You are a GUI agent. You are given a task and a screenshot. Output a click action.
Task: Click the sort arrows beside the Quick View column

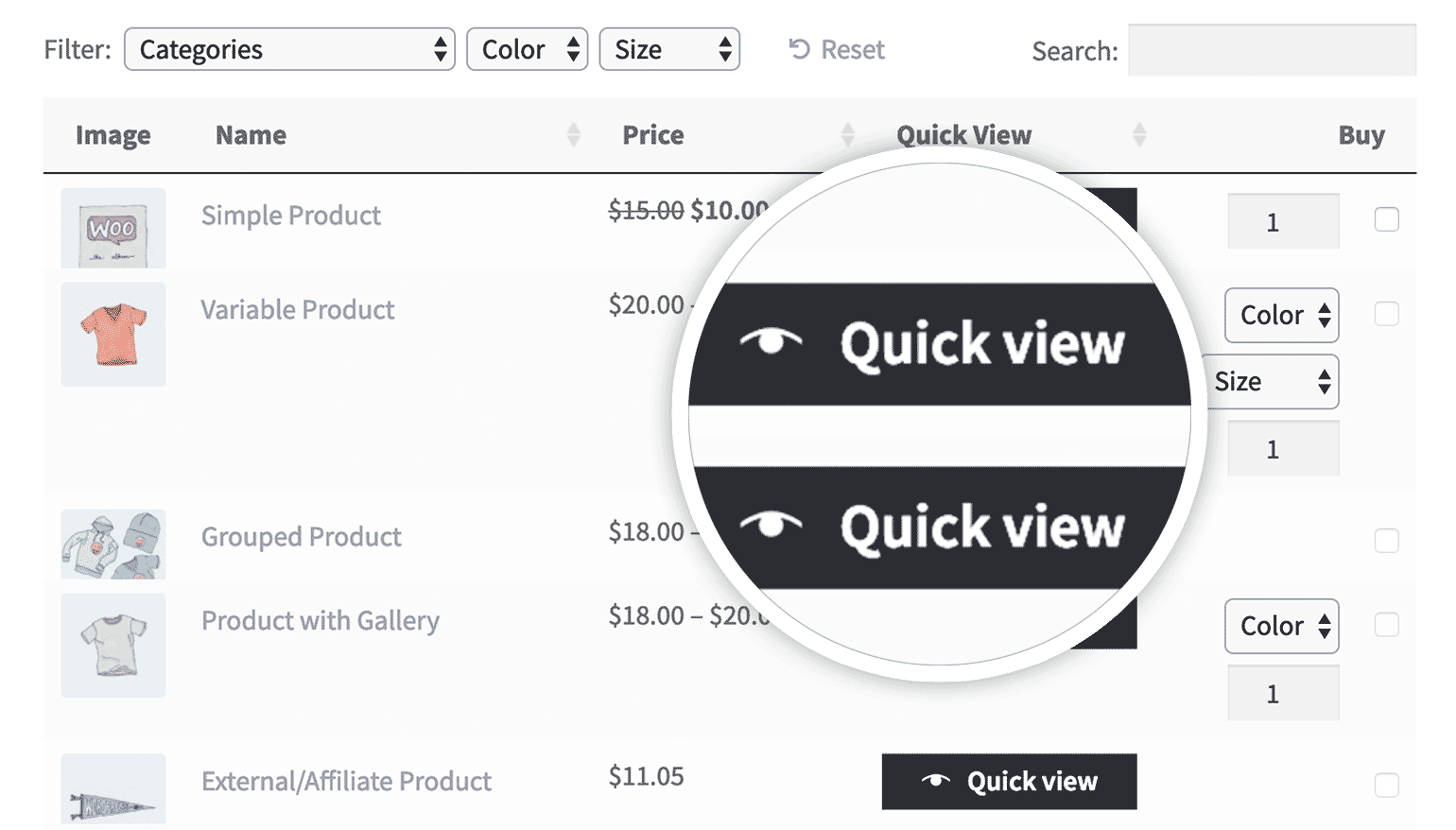point(1139,135)
